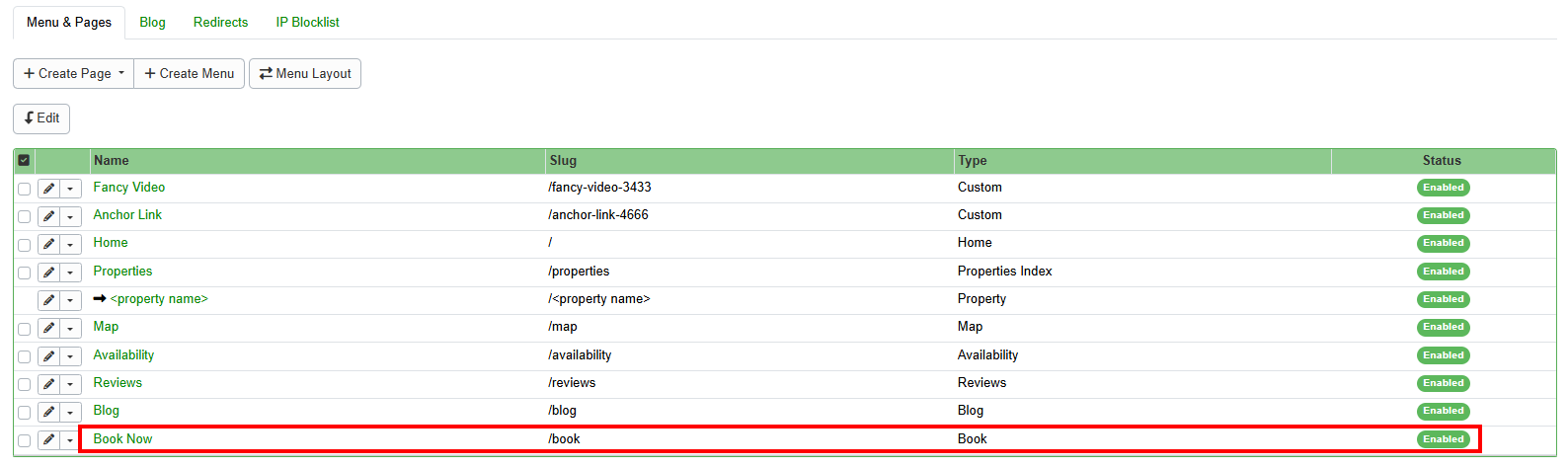Tick the checkbox for Reviews row
Screen dimensions: 1568x468
coord(24,384)
